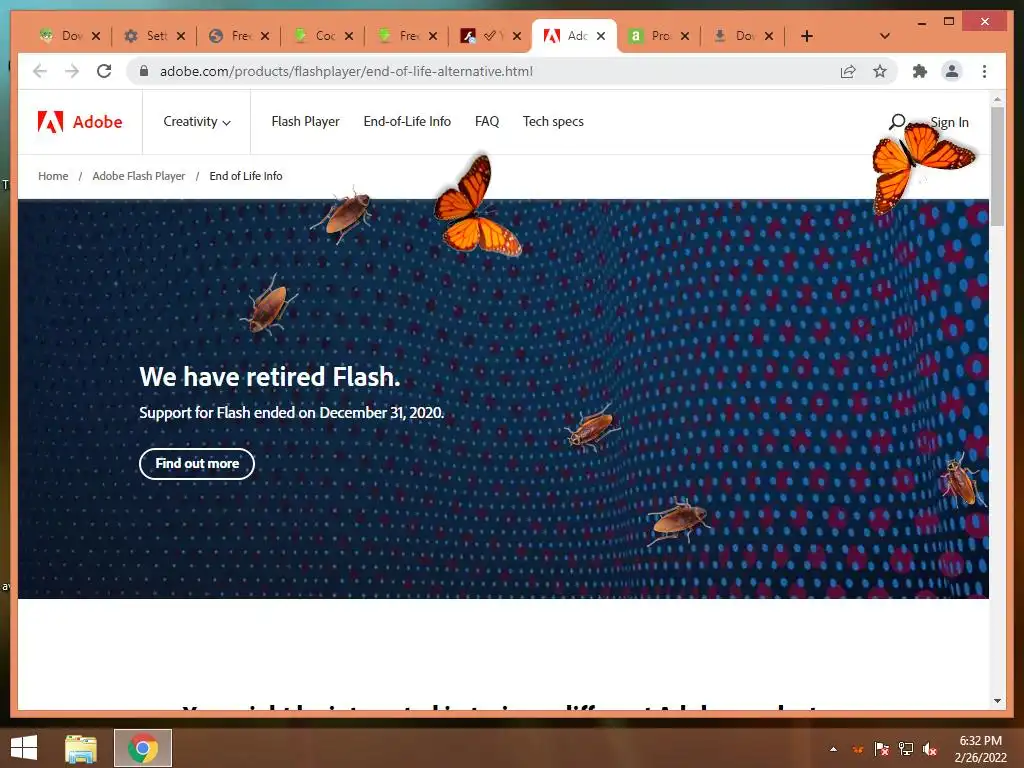This screenshot has height=768, width=1024.
Task: Switch to the green-icon Fre tab
Action: [408, 36]
